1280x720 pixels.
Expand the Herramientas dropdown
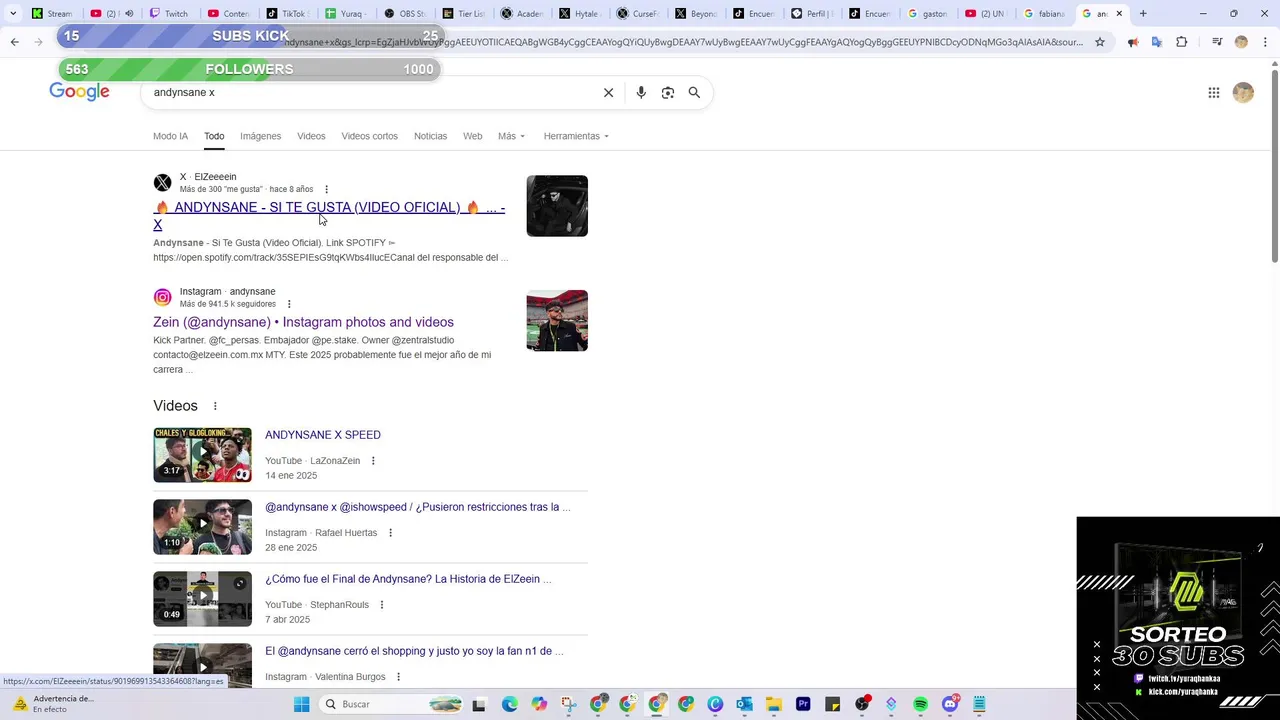click(x=576, y=136)
